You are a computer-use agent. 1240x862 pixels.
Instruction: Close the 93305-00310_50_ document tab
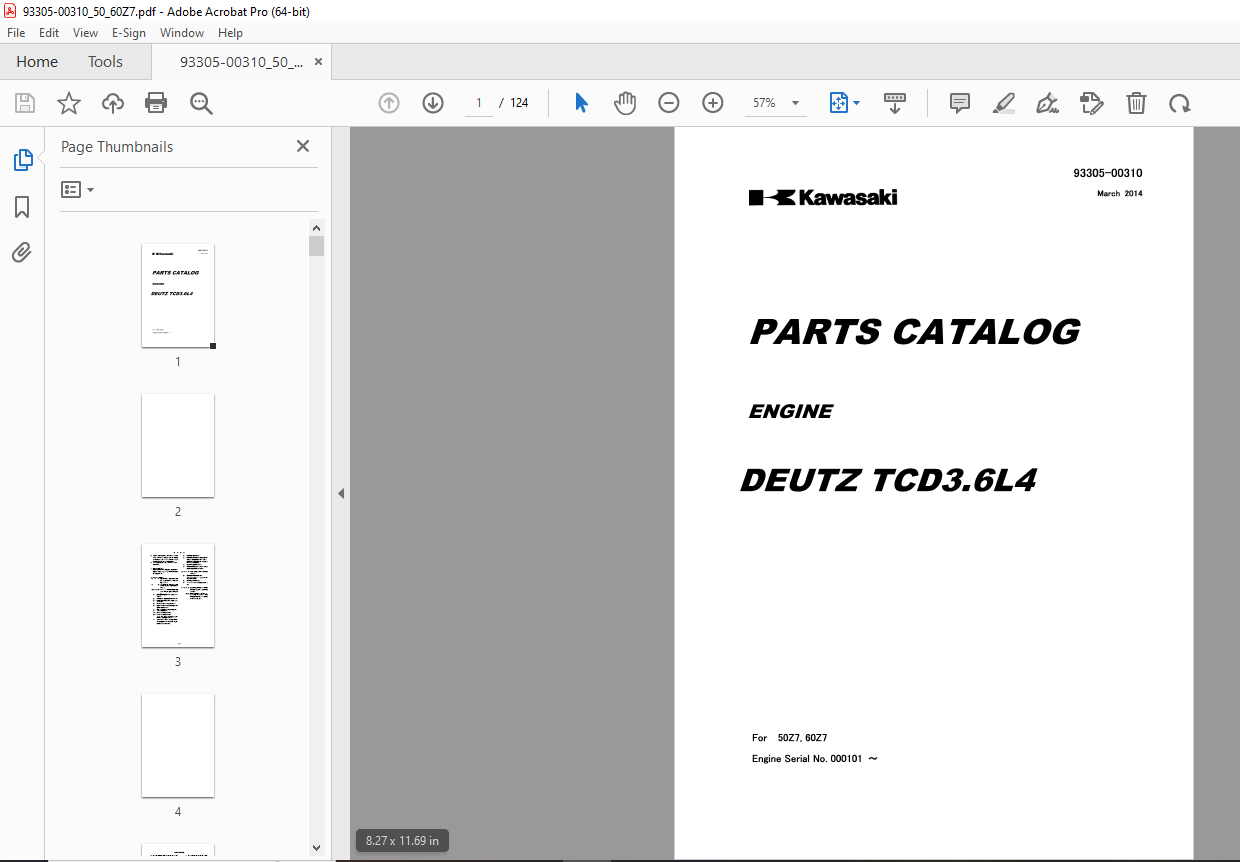(x=318, y=61)
